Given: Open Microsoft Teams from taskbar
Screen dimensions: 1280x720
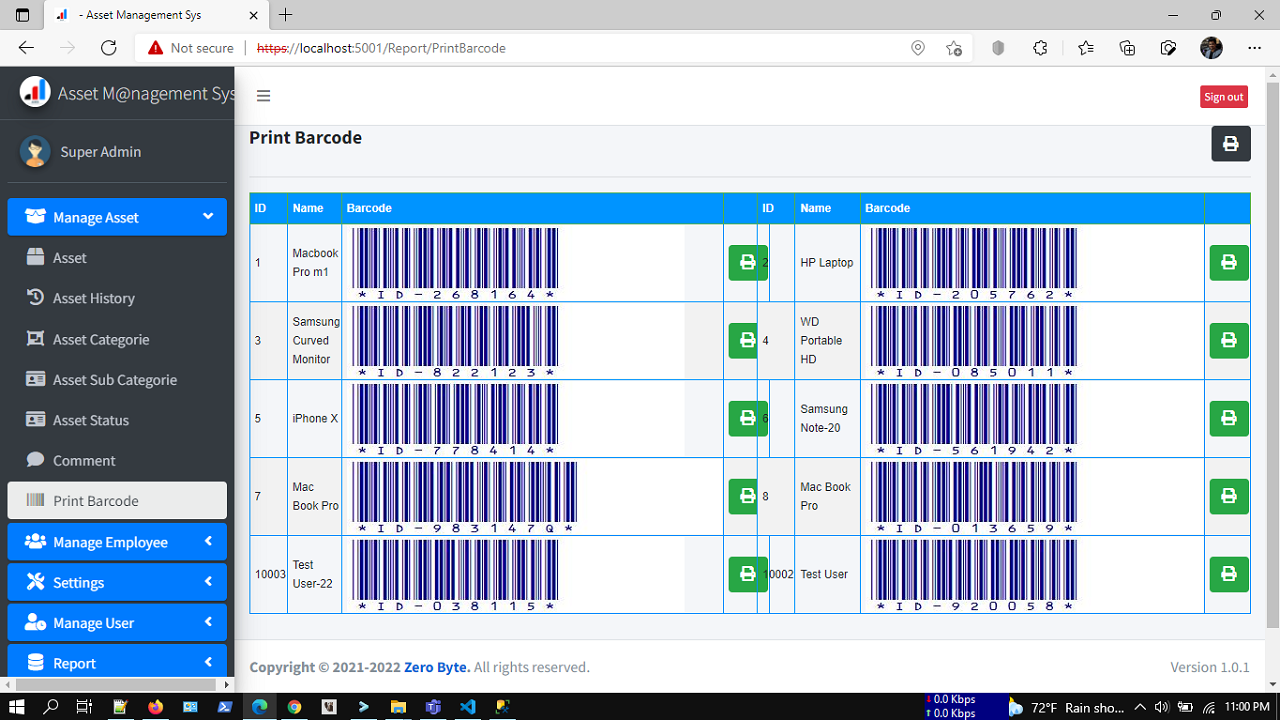Looking at the screenshot, I should (433, 707).
